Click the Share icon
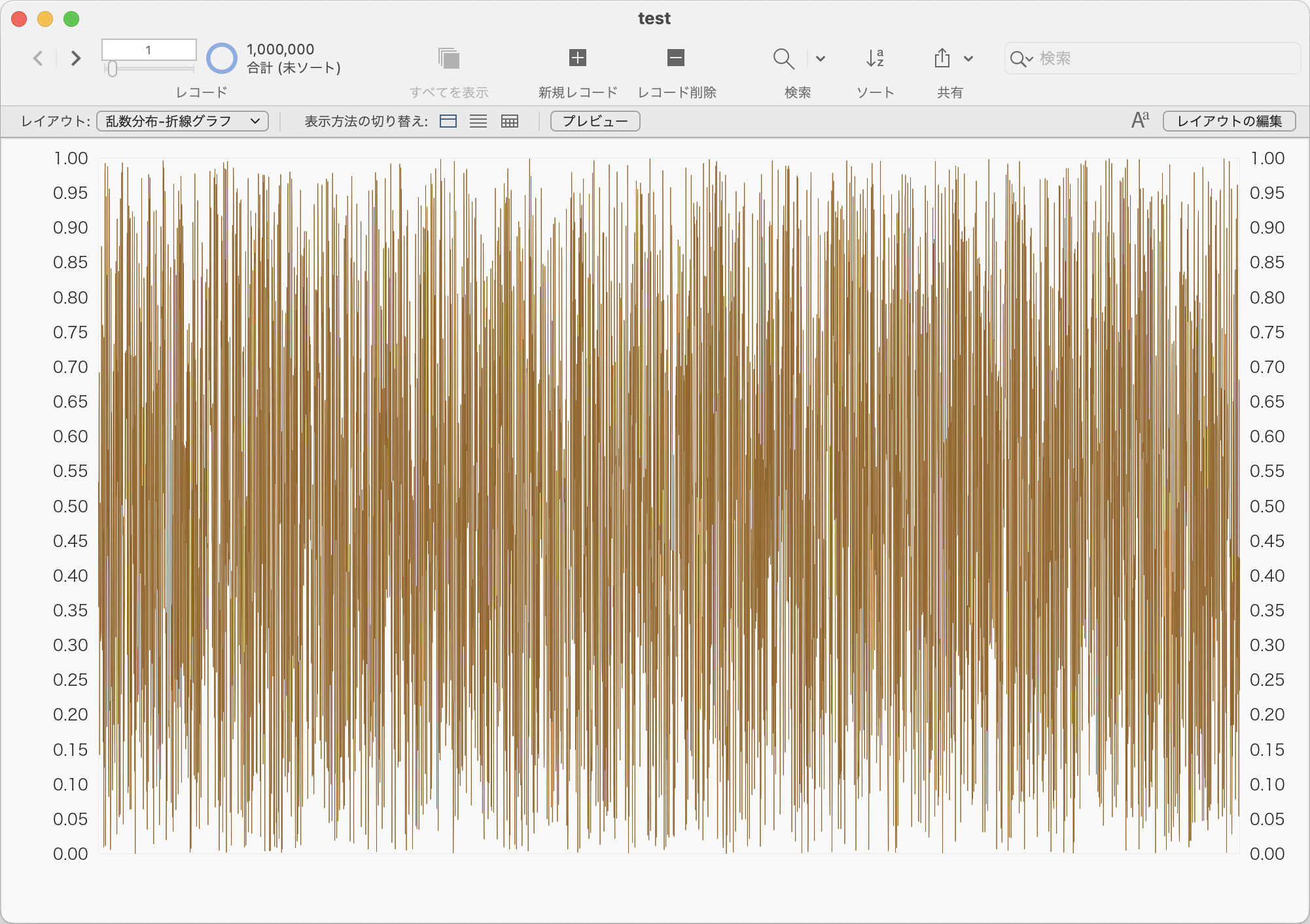Image resolution: width=1310 pixels, height=924 pixels. (942, 58)
